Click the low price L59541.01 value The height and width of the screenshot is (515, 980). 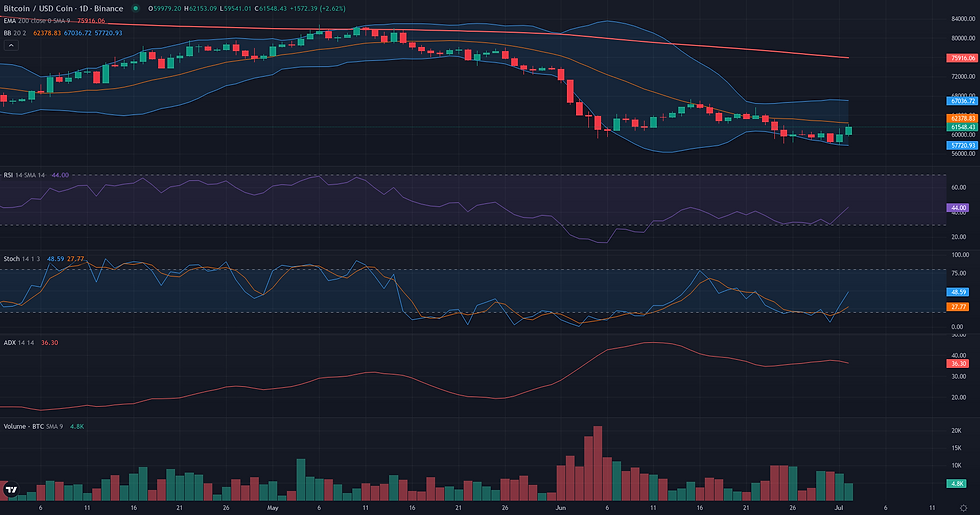coord(236,9)
